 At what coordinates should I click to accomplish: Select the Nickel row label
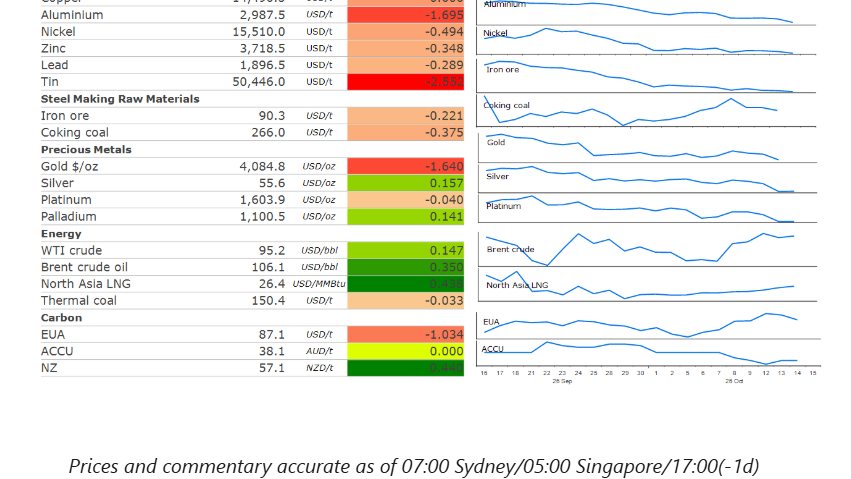(58, 31)
